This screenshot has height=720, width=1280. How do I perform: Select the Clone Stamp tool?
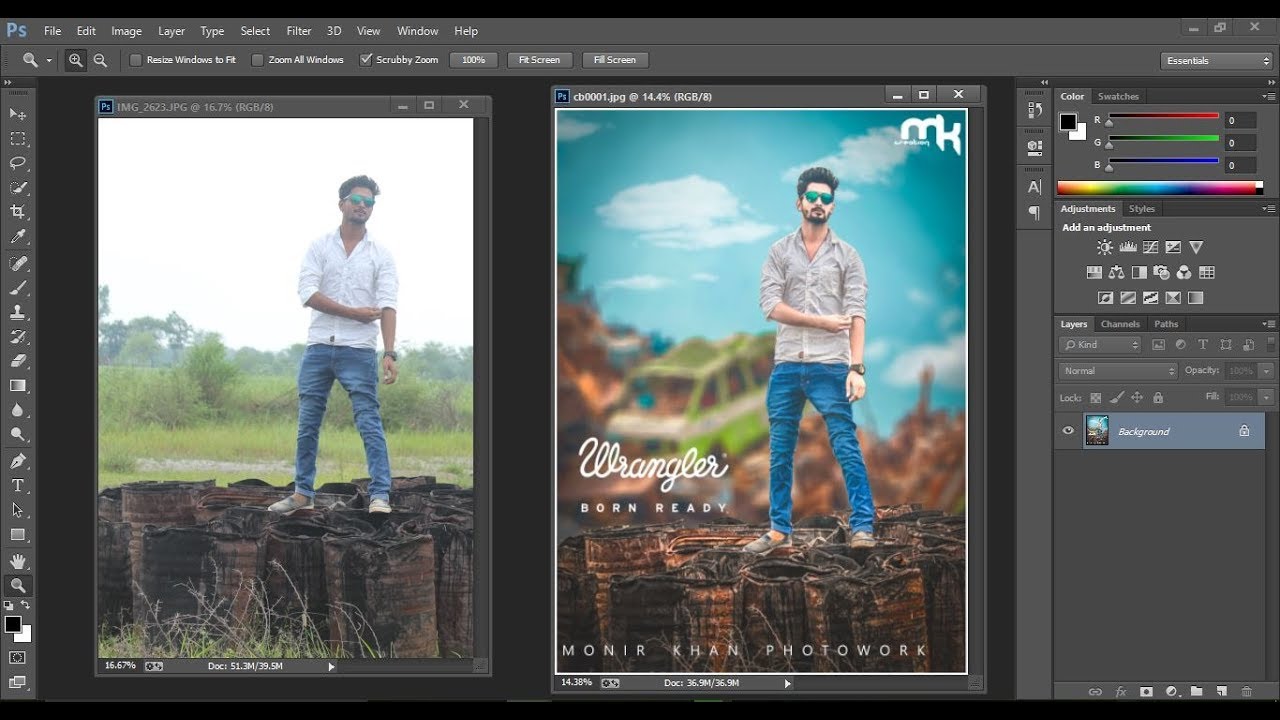(x=18, y=312)
